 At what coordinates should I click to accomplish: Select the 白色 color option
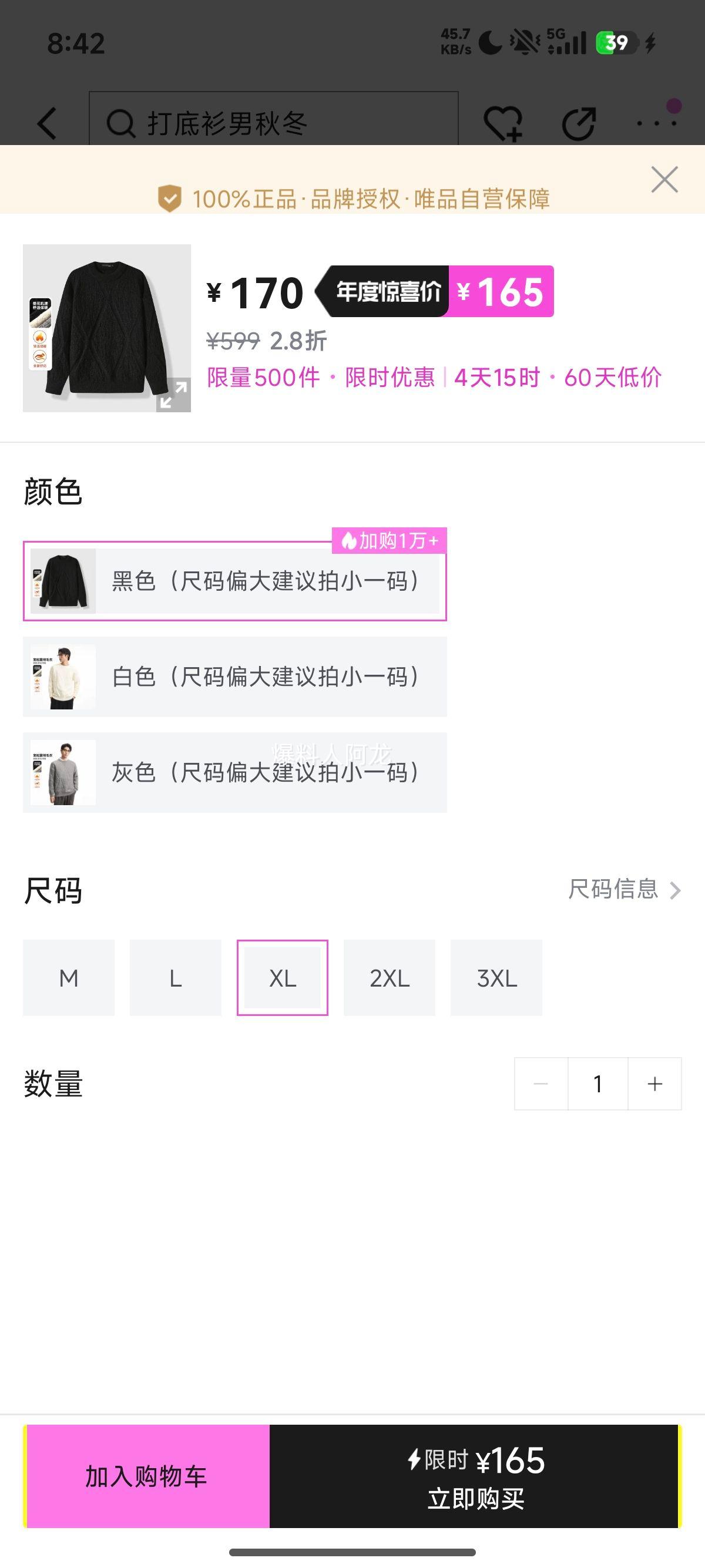(234, 677)
